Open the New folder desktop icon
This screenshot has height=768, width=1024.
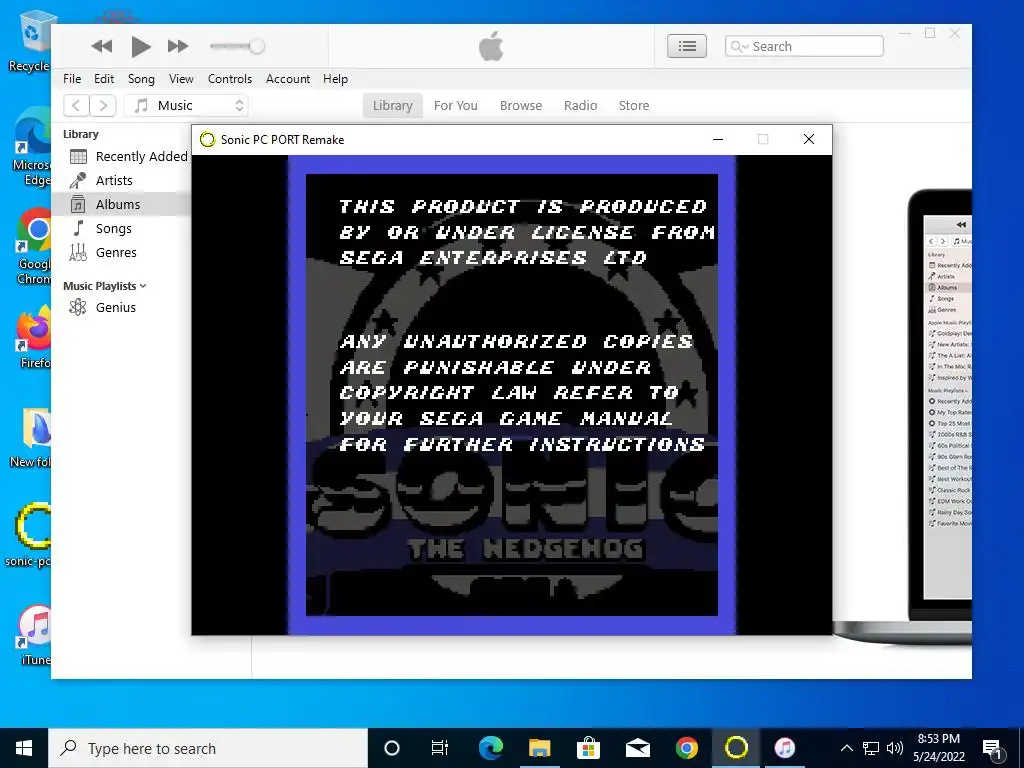(31, 438)
